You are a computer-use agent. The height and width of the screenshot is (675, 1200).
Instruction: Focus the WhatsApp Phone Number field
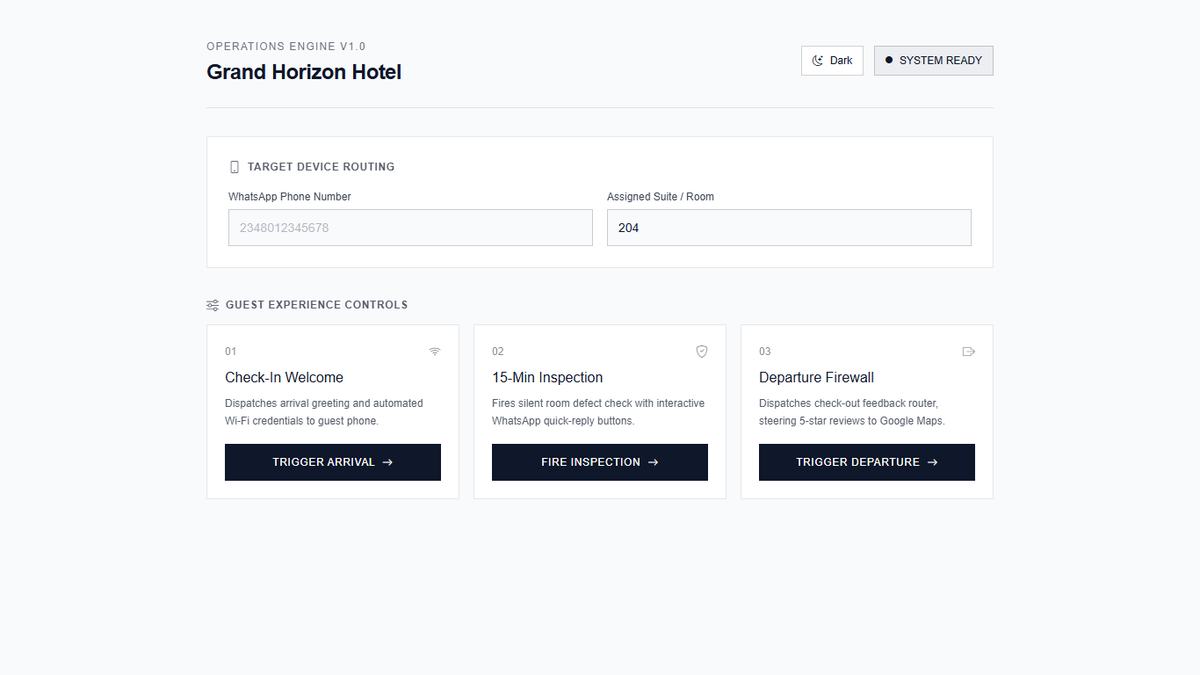tap(410, 228)
